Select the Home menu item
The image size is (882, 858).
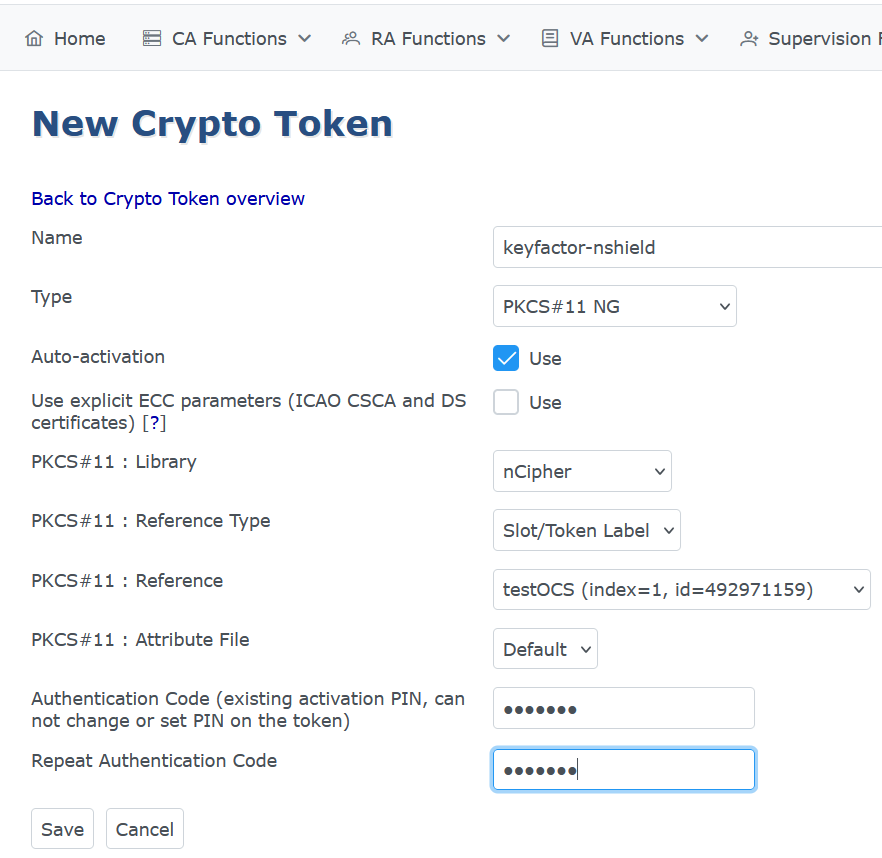click(65, 38)
